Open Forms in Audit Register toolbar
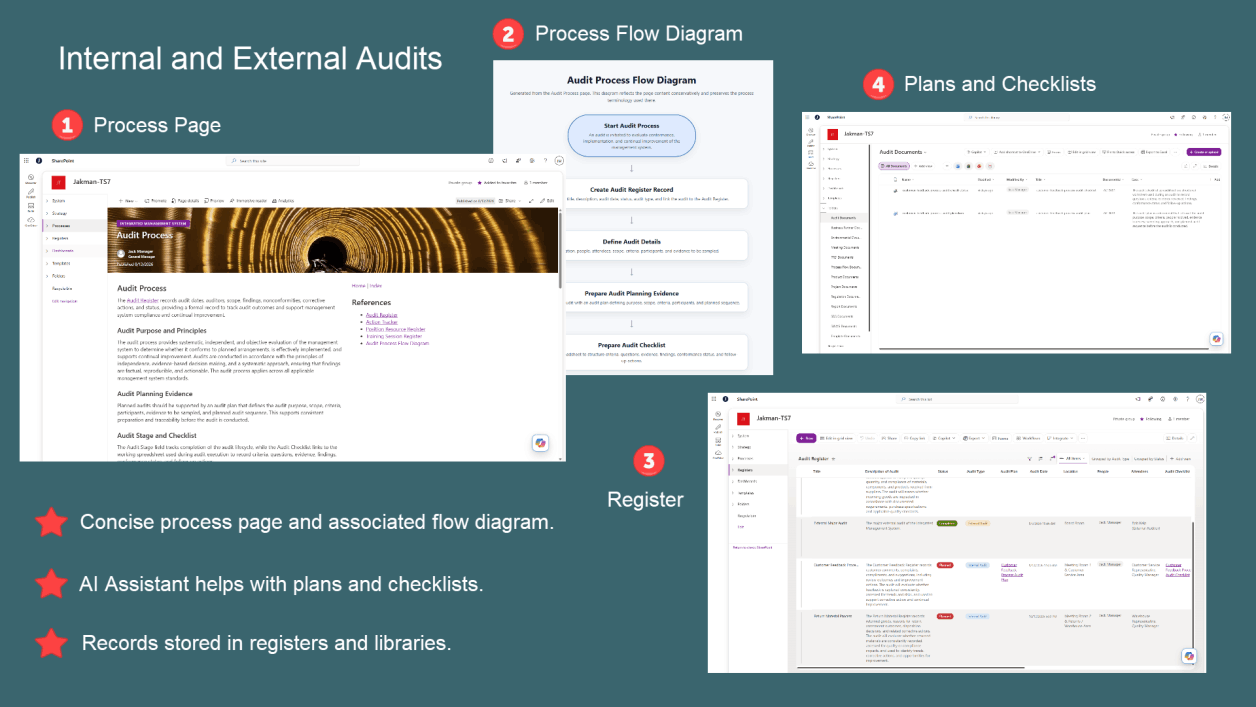1256x707 pixels. pyautogui.click(x=1001, y=438)
